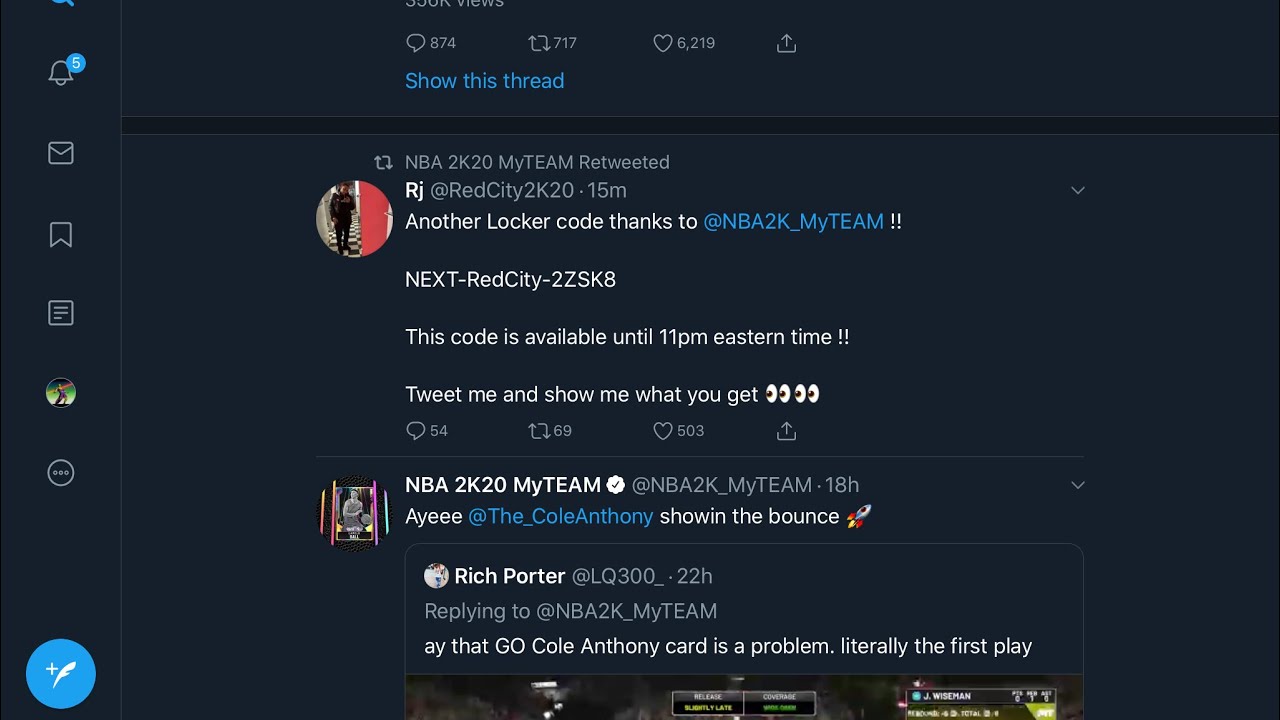Like Rj's tweet with 503 likes
Viewport: 1280px width, 720px height.
663,431
